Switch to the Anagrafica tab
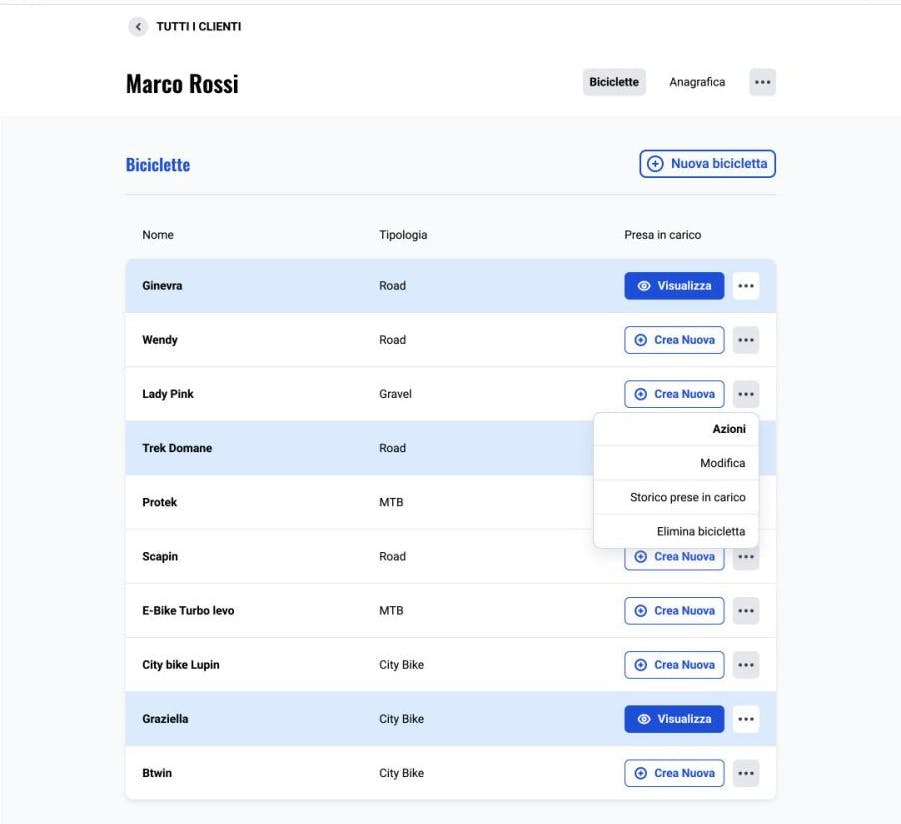The height and width of the screenshot is (824, 901). coord(697,82)
